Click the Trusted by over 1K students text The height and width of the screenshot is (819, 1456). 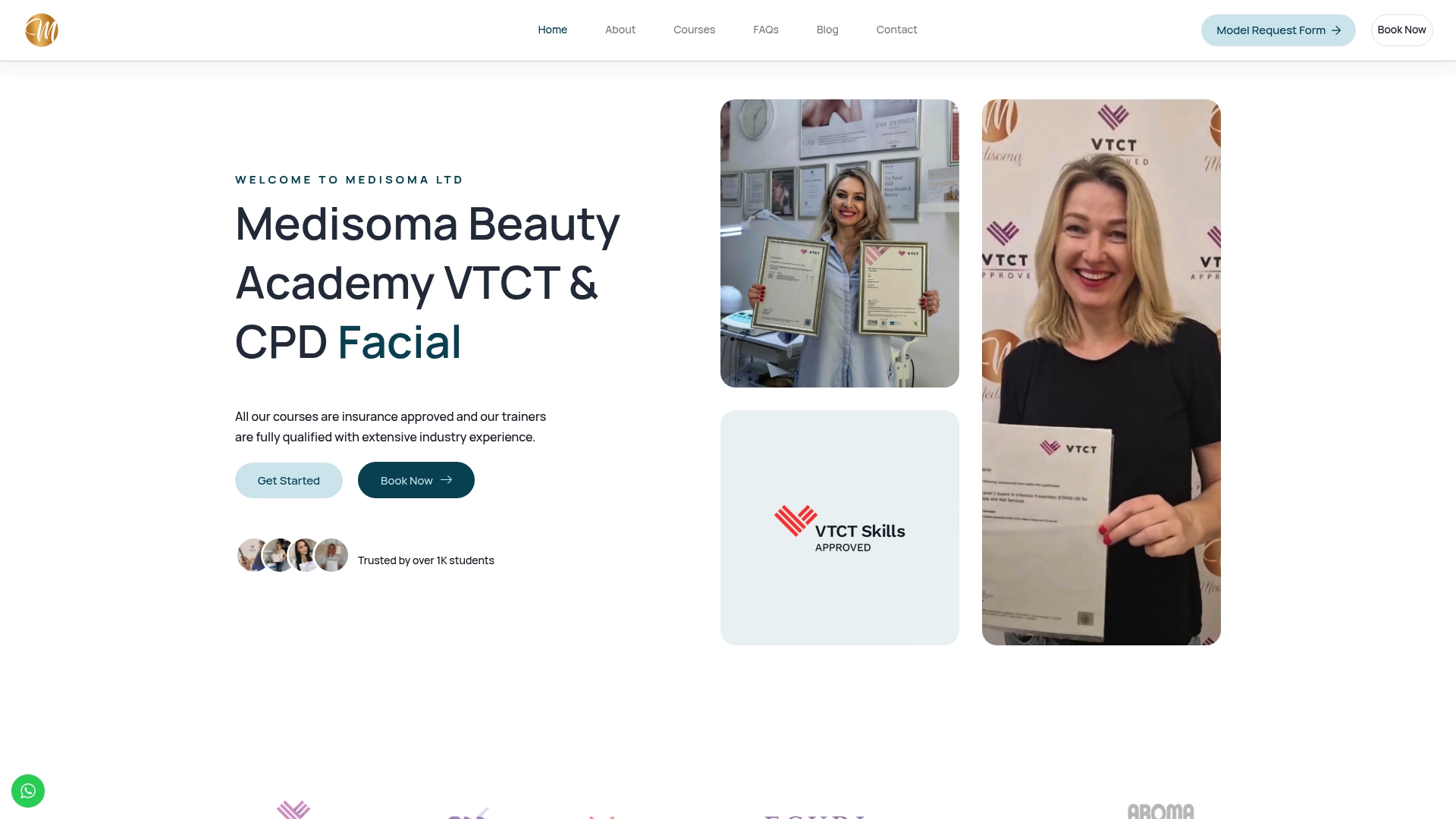click(426, 560)
